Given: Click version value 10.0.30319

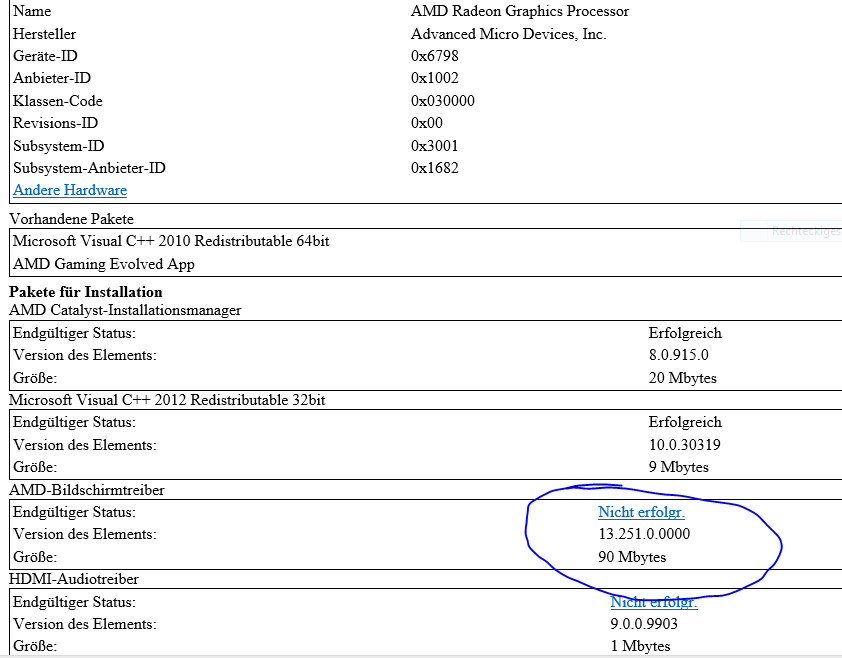Looking at the screenshot, I should [685, 445].
